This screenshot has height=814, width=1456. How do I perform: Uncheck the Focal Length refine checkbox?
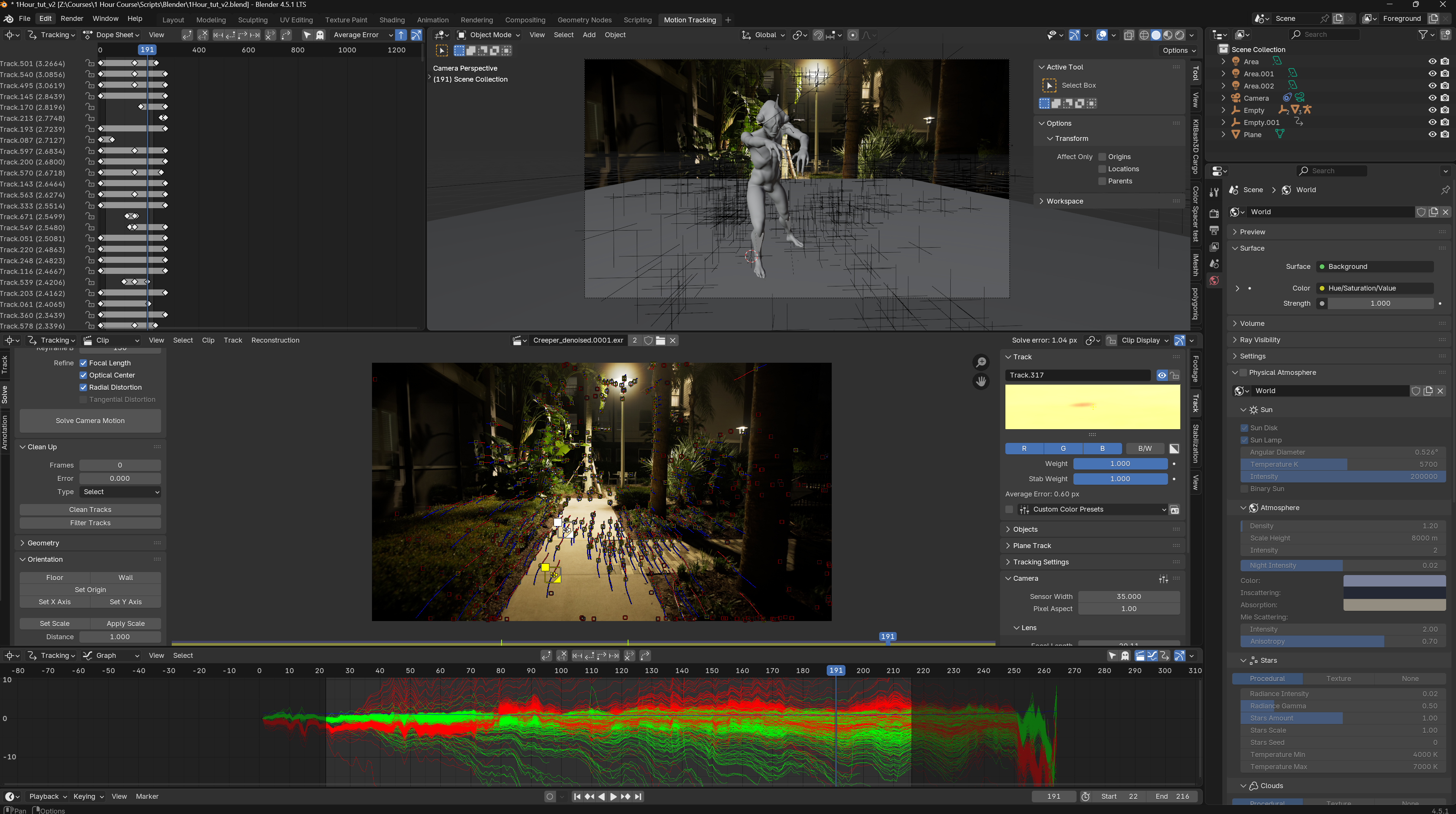(83, 363)
